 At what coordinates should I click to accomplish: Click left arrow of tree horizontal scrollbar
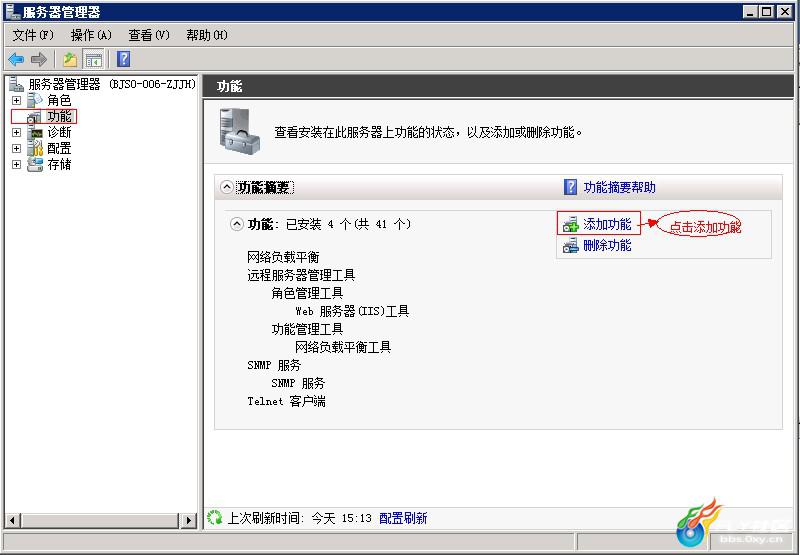(13, 520)
